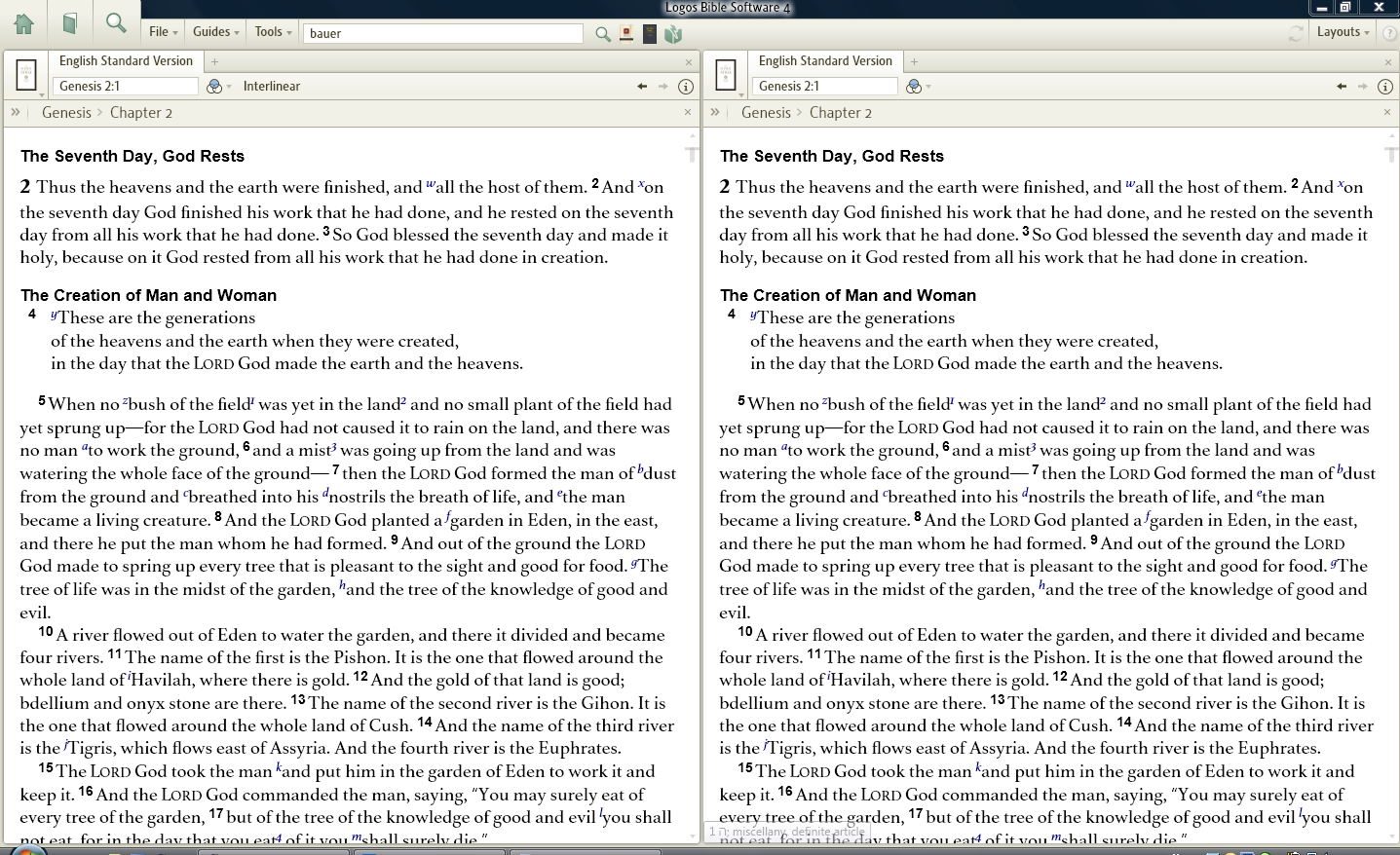
Task: Click the bauer search input field
Action: point(442,33)
